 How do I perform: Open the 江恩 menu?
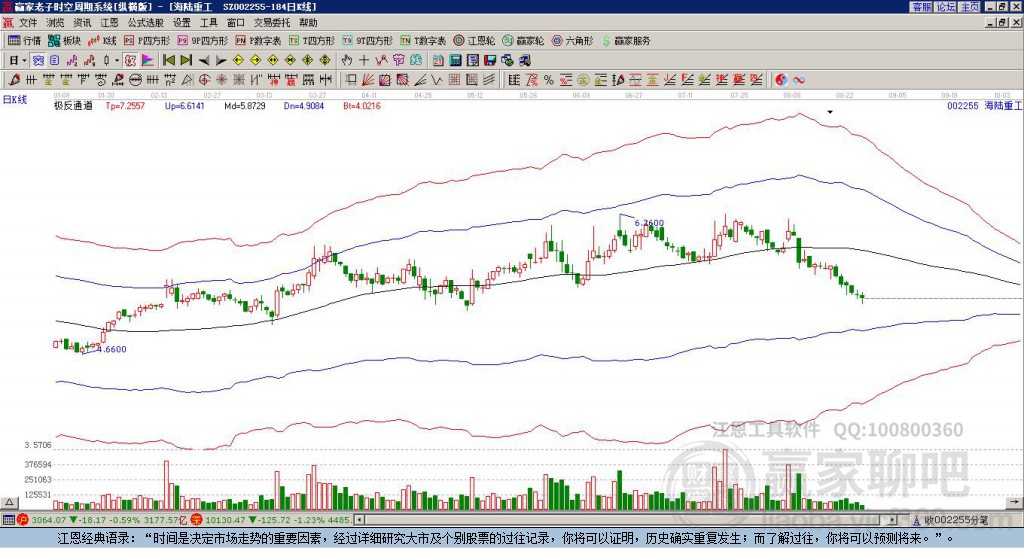pos(109,23)
